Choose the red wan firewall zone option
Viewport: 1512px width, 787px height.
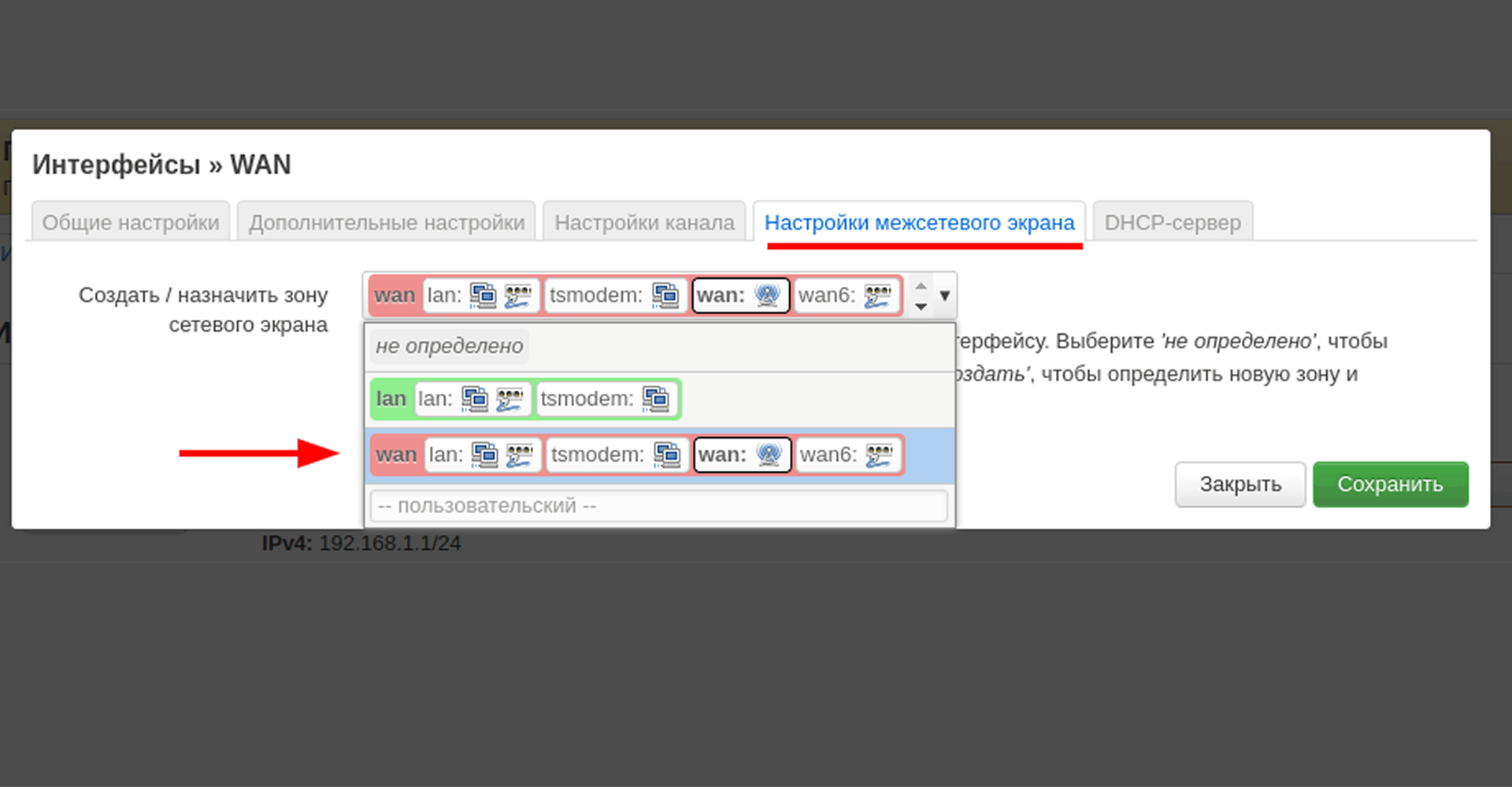coord(396,455)
